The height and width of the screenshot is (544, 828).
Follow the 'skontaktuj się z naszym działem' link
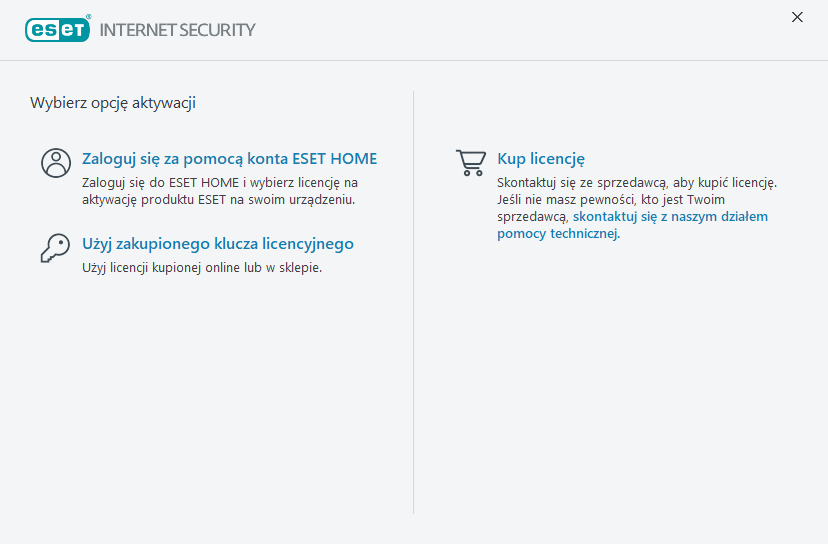coord(670,216)
